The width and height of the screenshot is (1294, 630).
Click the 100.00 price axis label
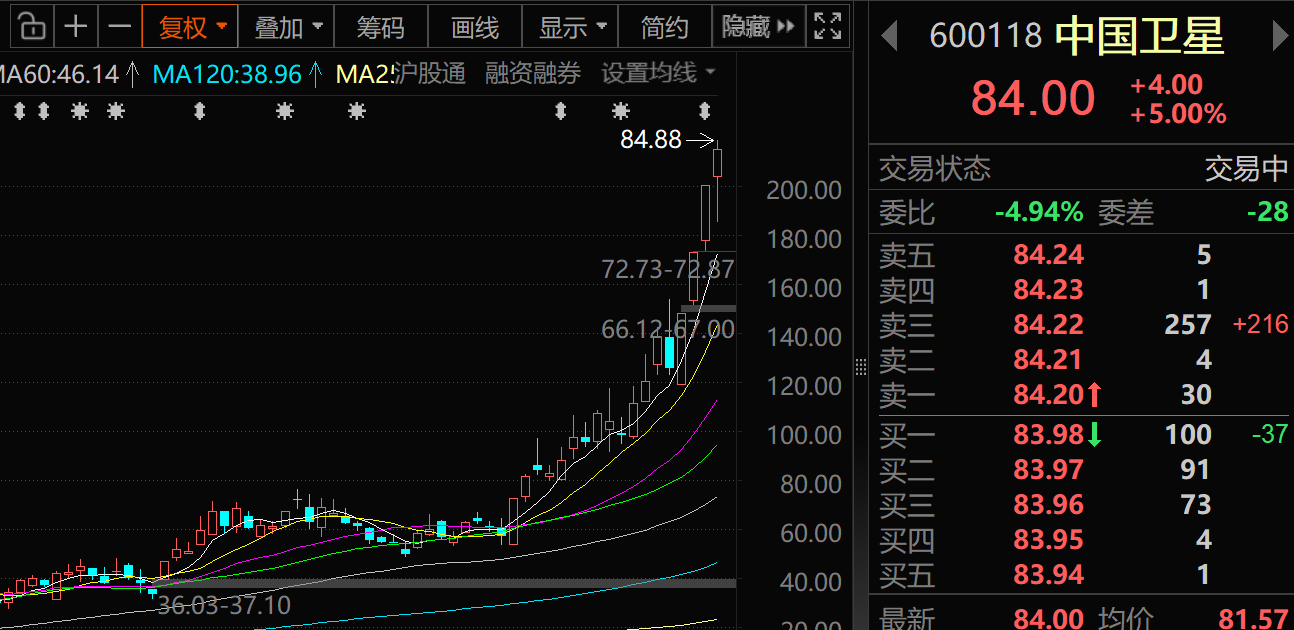pos(804,435)
